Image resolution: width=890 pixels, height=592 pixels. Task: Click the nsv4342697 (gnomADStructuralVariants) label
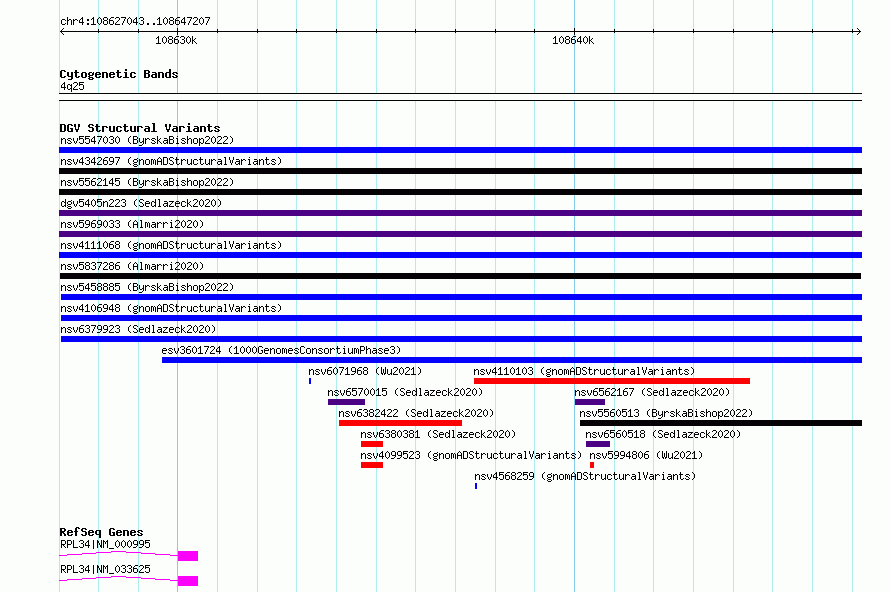pyautogui.click(x=171, y=161)
